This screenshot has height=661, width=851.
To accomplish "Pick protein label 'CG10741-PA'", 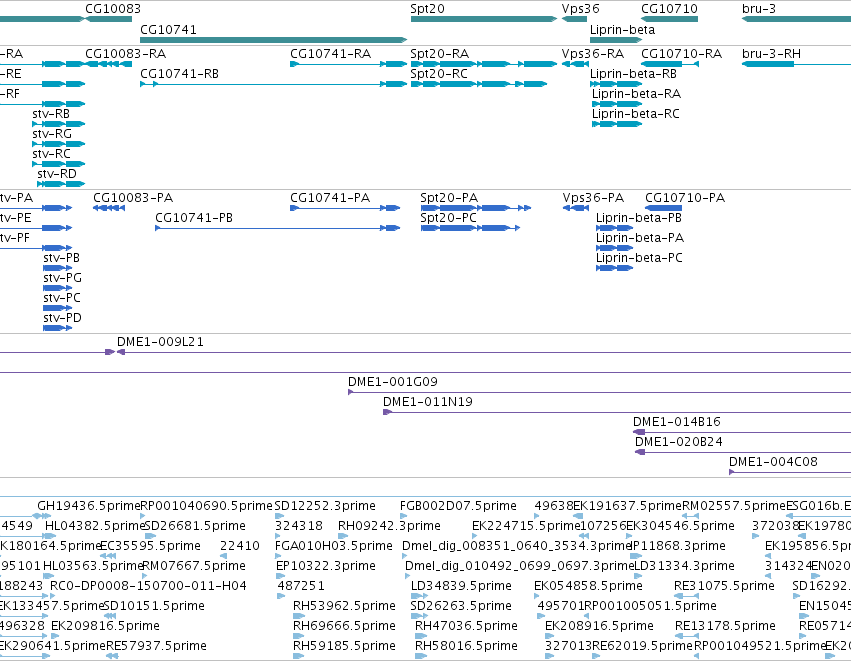I will (x=330, y=198).
